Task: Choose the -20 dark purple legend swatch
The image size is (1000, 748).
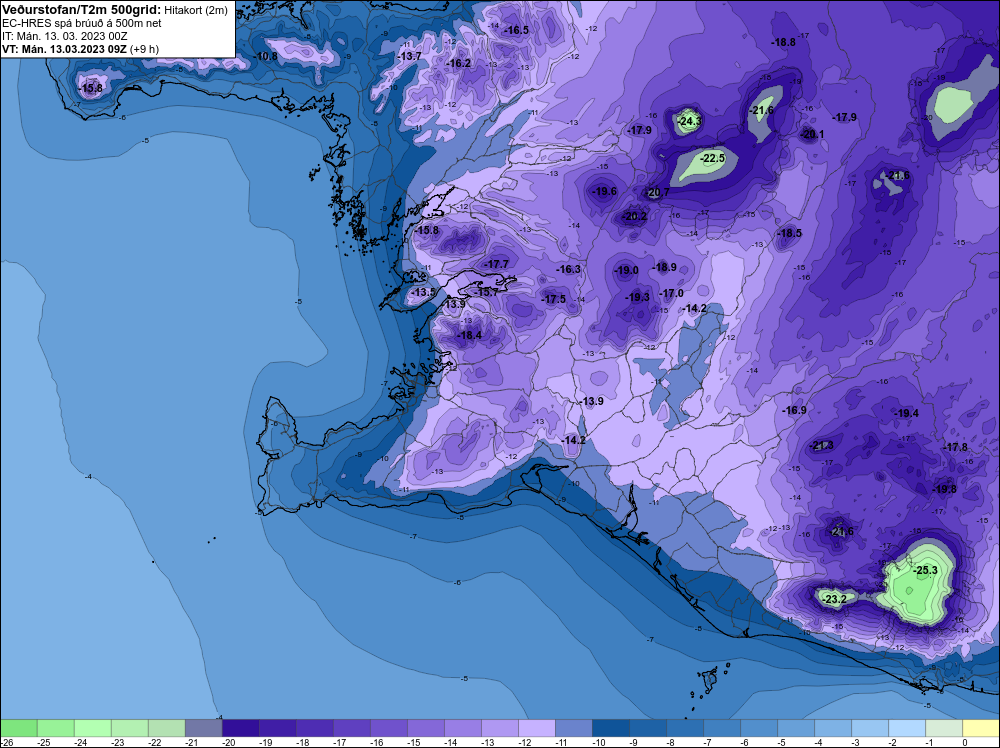Action: pyautogui.click(x=240, y=728)
